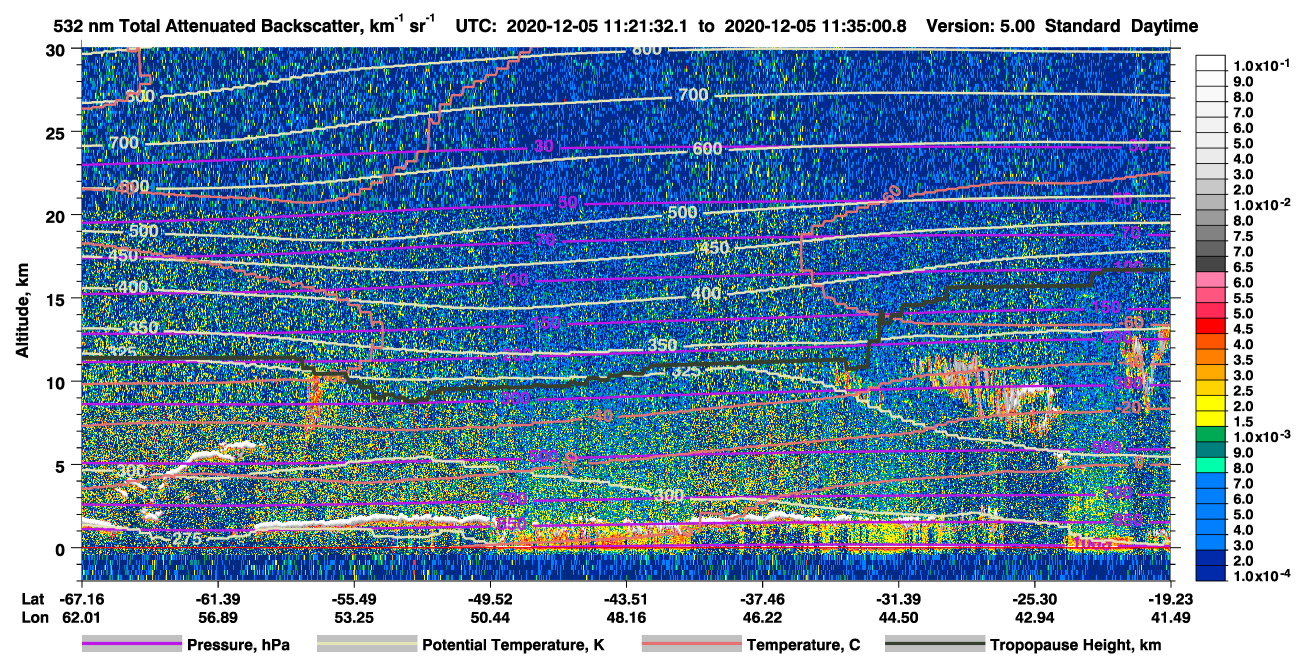Click the altitude axis tick label 15
Image resolution: width=1300 pixels, height=667 pixels.
tap(57, 298)
